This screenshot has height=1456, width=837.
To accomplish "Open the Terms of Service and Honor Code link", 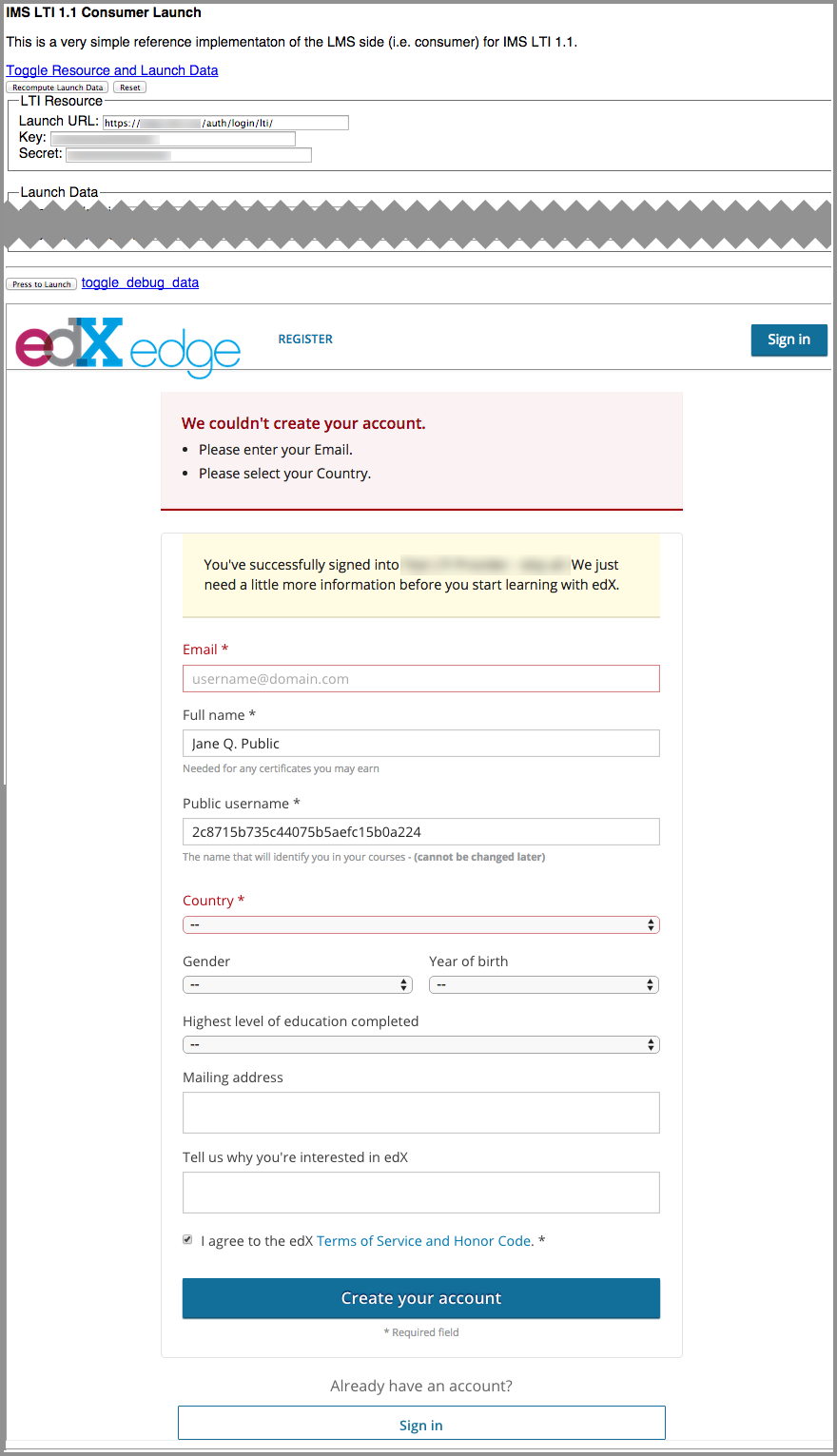I will coord(424,1241).
